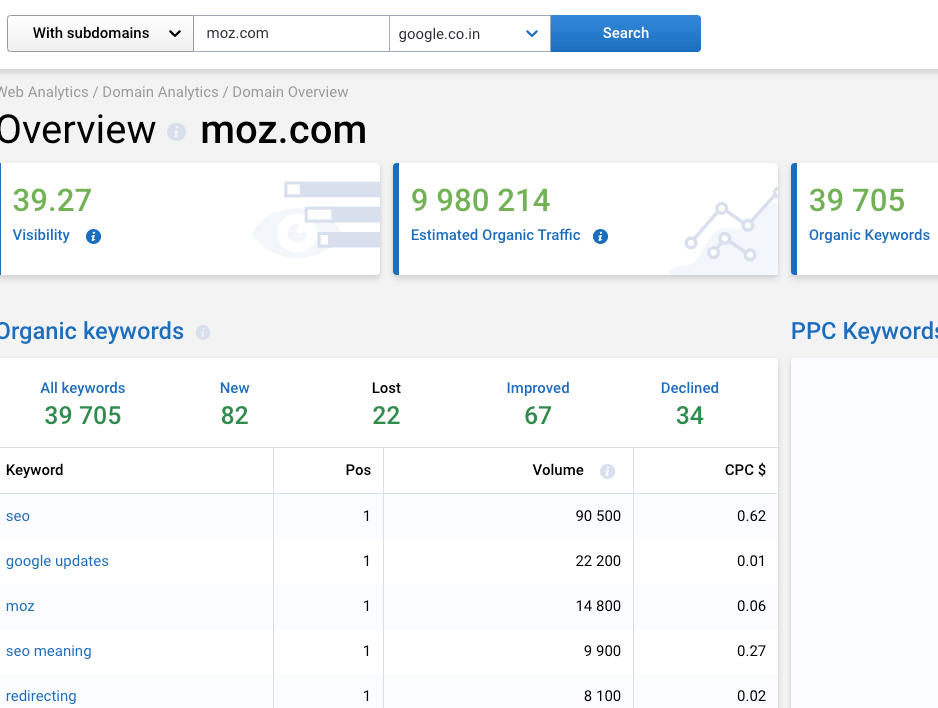Click the Visibility info icon

pyautogui.click(x=93, y=237)
